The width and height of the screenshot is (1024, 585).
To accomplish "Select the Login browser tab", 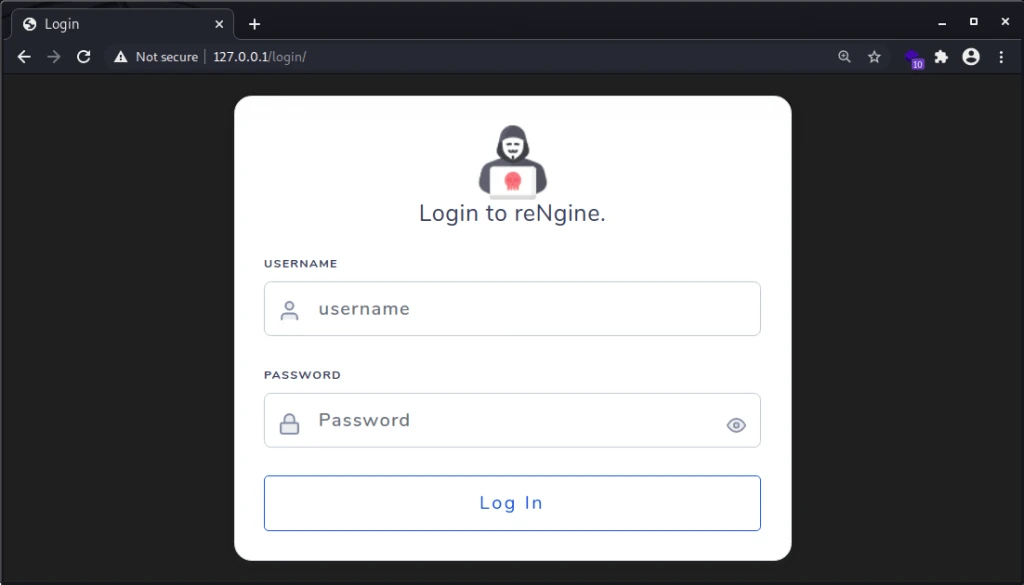I will pos(122,24).
